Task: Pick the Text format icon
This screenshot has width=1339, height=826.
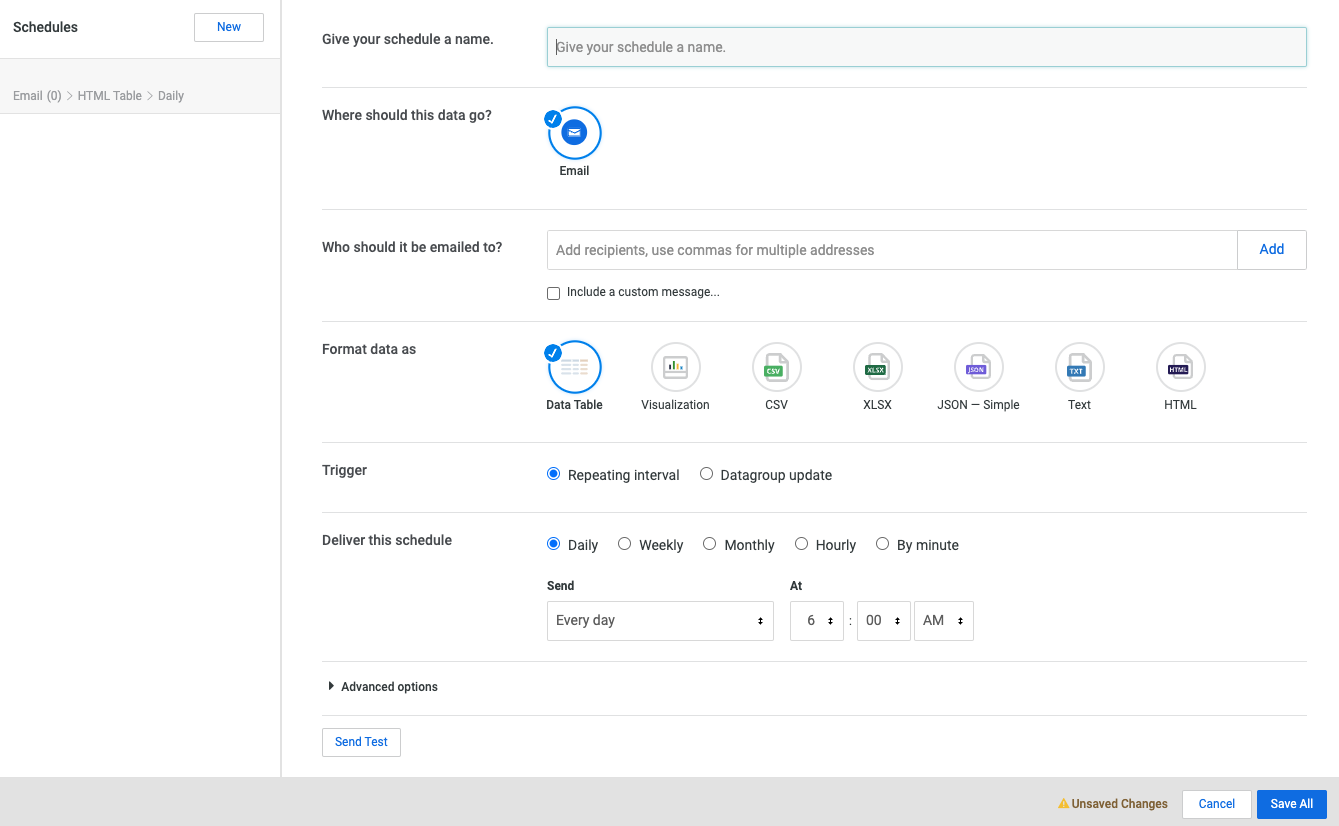Action: 1079,367
